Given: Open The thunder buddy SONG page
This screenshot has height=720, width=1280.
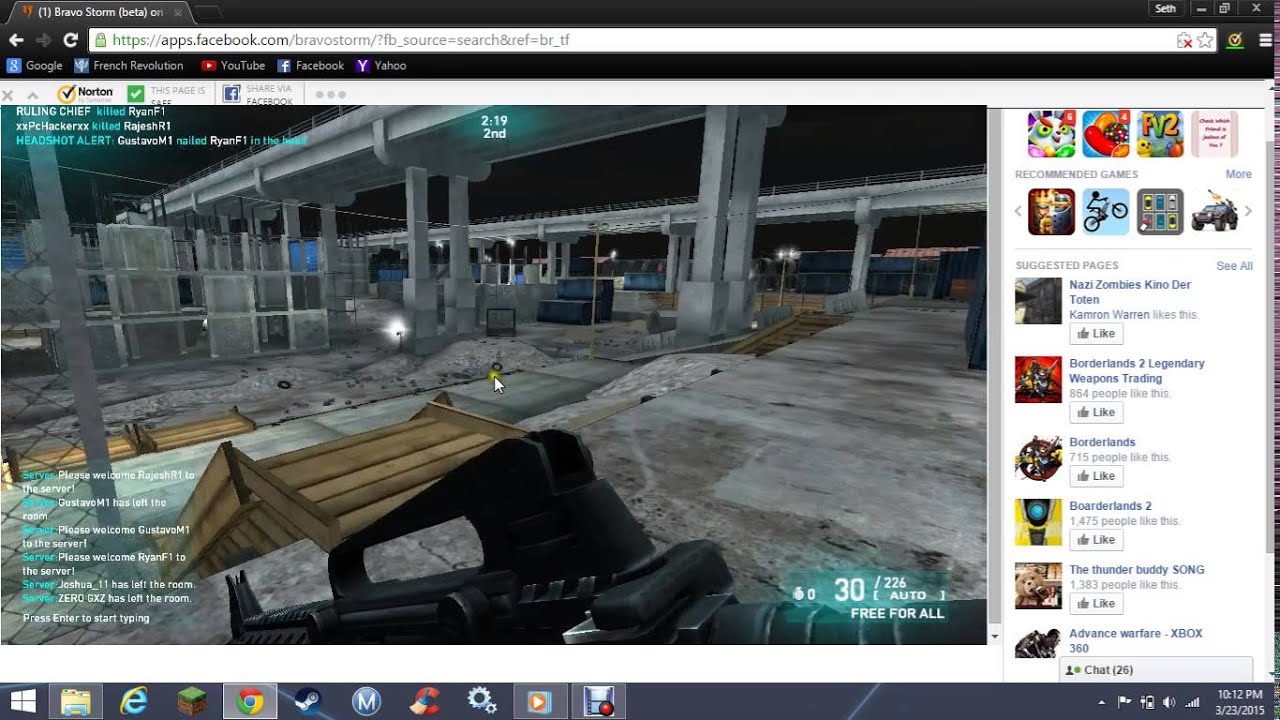Looking at the screenshot, I should pos(1137,570).
